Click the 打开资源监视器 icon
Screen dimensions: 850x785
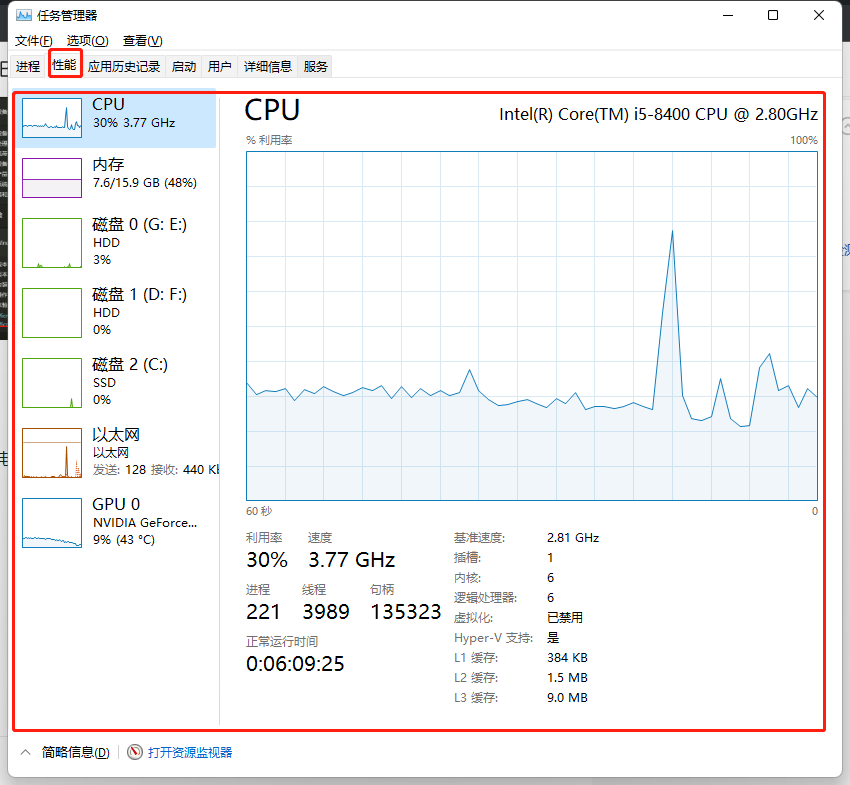(x=135, y=752)
